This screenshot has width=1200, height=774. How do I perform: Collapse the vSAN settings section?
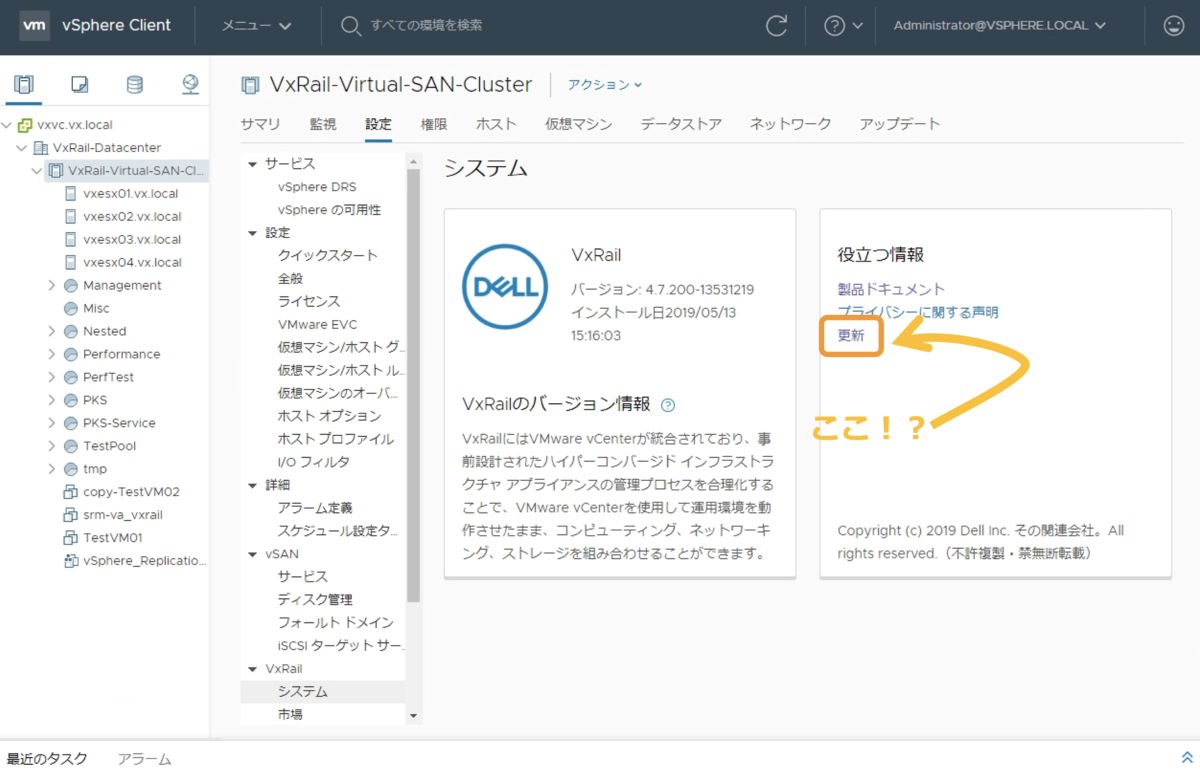click(x=253, y=554)
